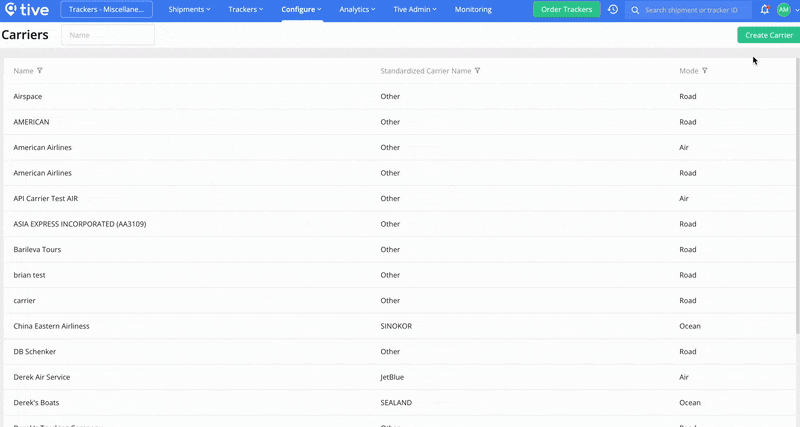Select brian test carrier
800x427 pixels.
[x=399, y=275]
